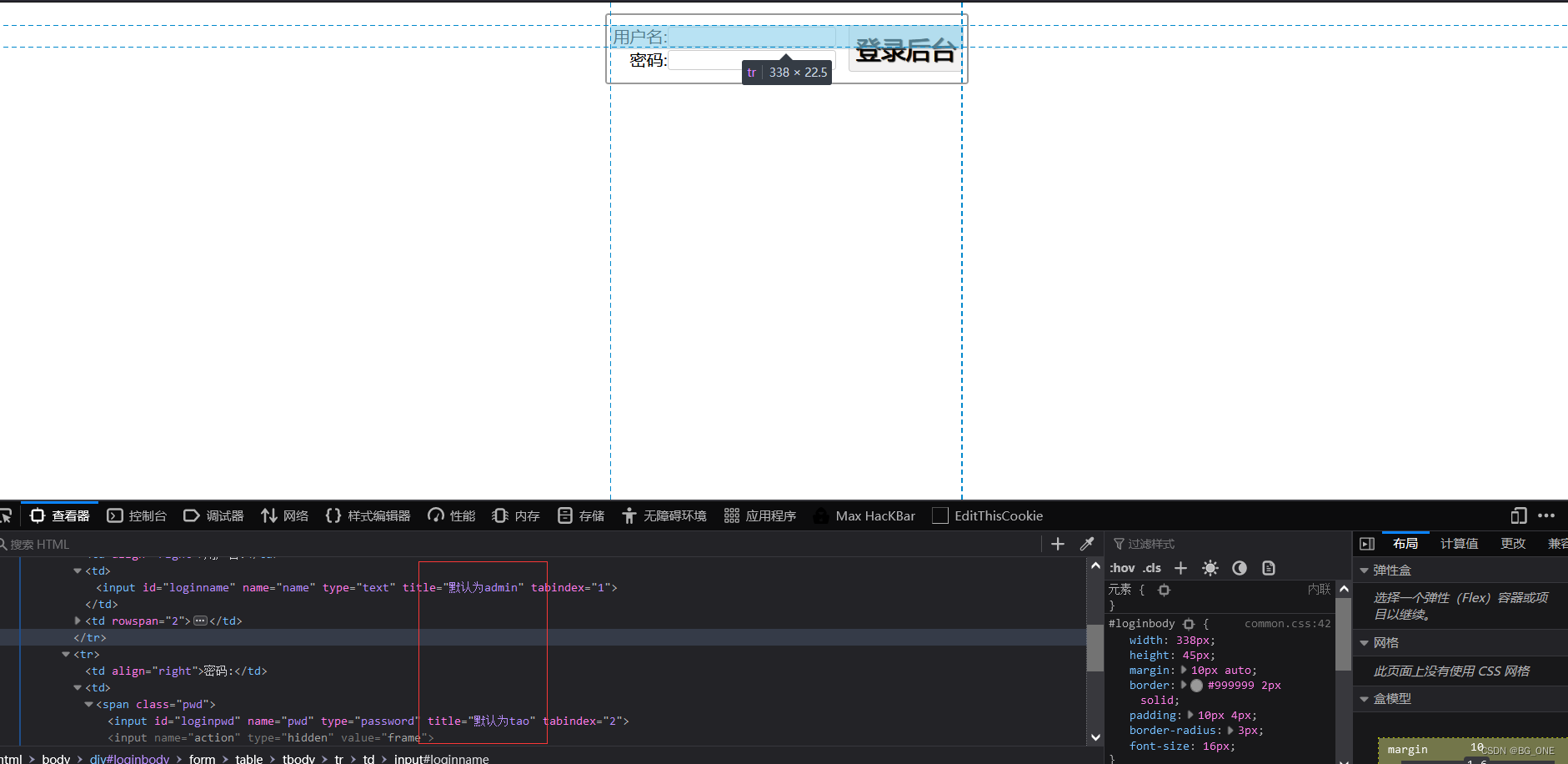Click the table breadcrumb
This screenshot has height=764, width=1568.
pyautogui.click(x=248, y=758)
